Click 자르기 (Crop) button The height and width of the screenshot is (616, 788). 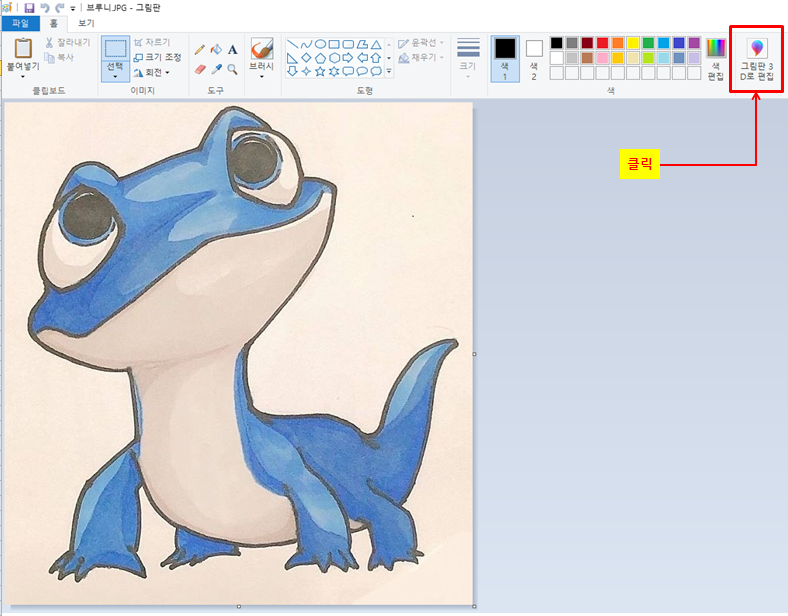click(152, 42)
